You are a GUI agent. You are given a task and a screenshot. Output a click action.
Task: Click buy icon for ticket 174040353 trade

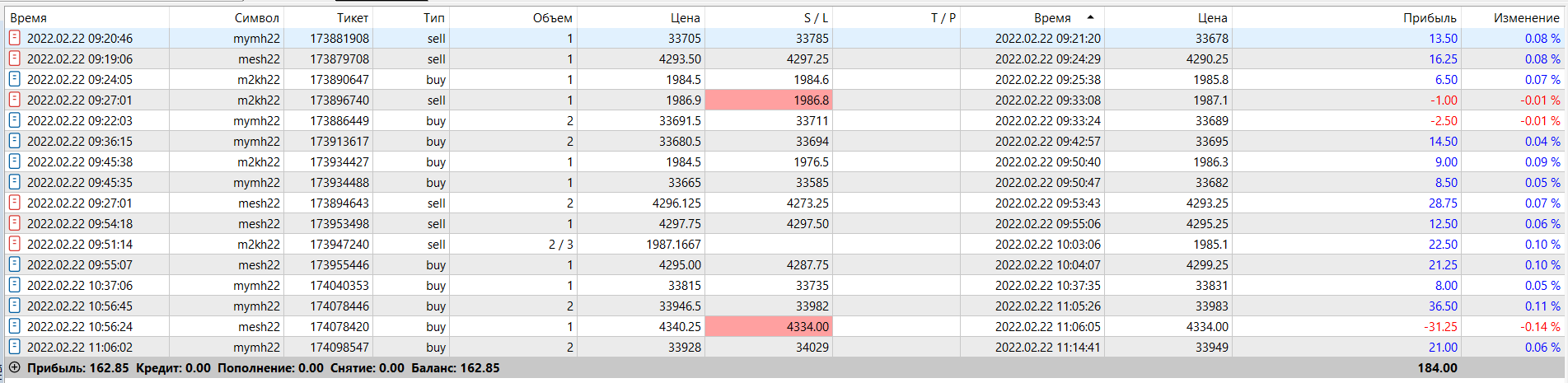(14, 285)
